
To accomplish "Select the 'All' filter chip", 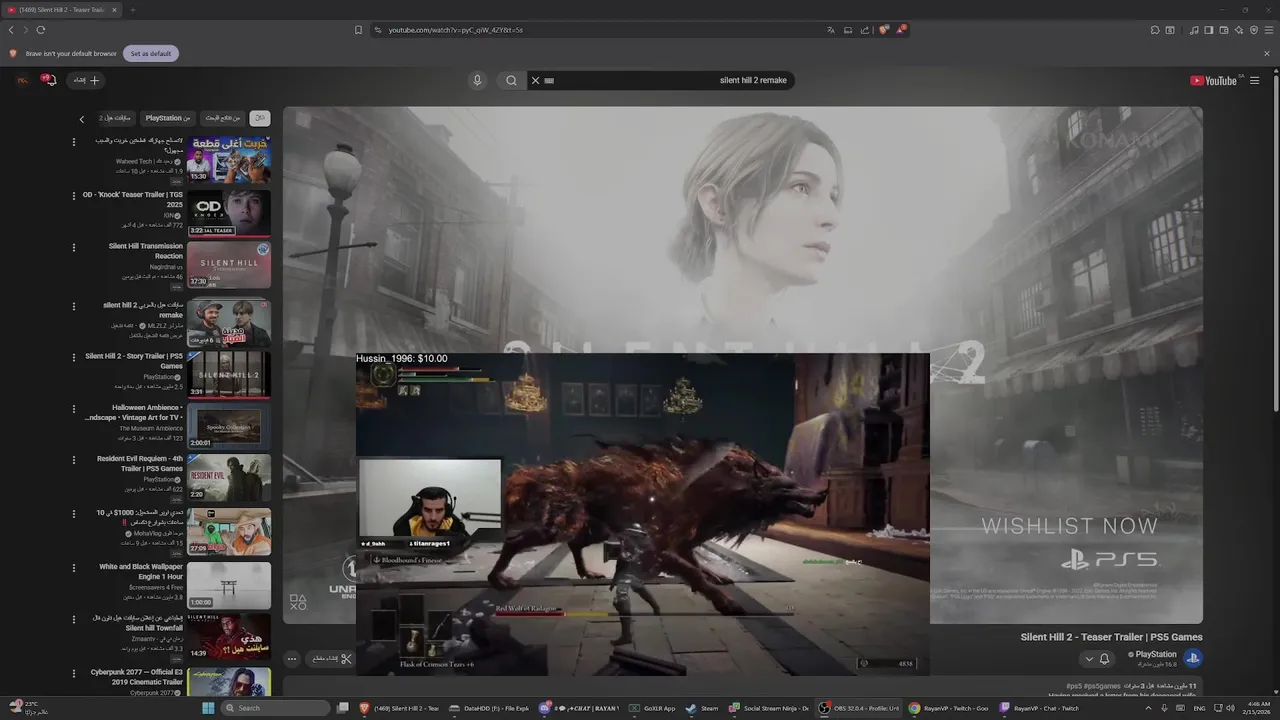I will pos(259,118).
